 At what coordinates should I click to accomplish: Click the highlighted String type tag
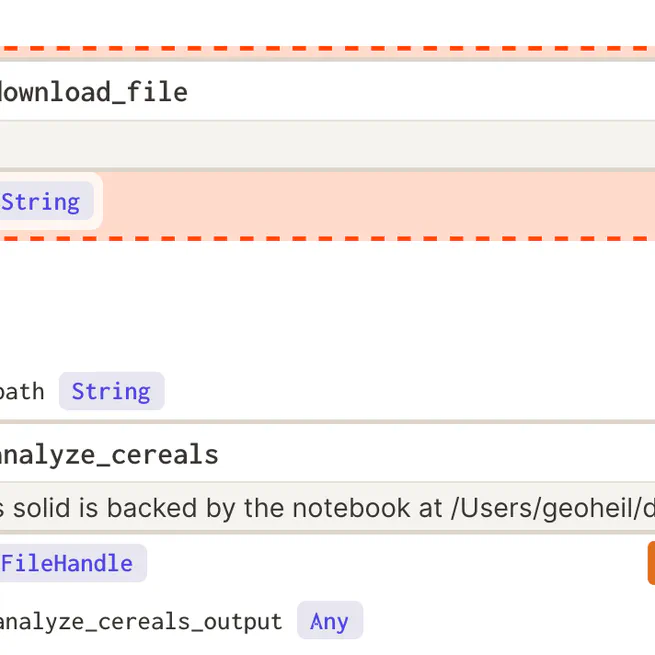pos(40,202)
